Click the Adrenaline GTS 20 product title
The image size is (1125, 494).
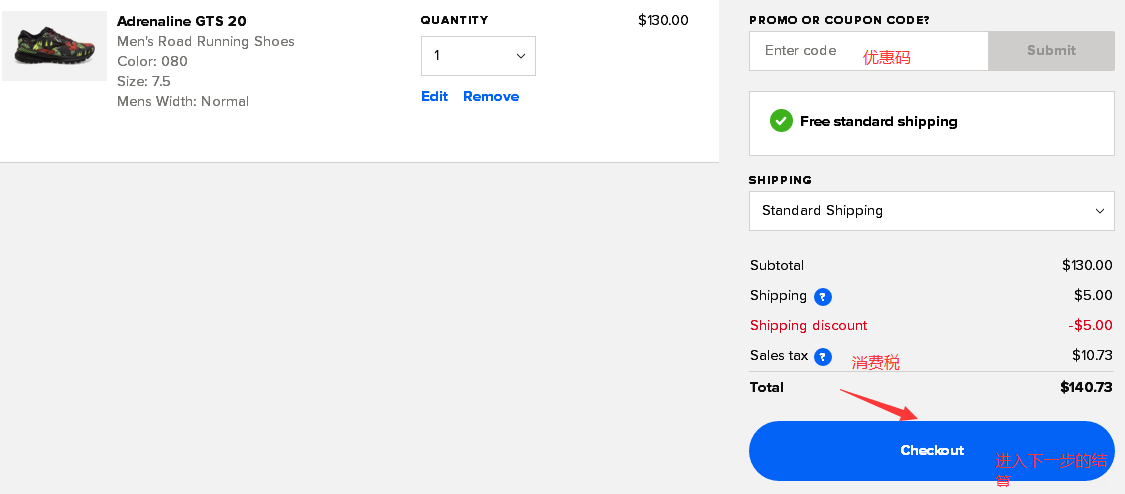click(182, 21)
